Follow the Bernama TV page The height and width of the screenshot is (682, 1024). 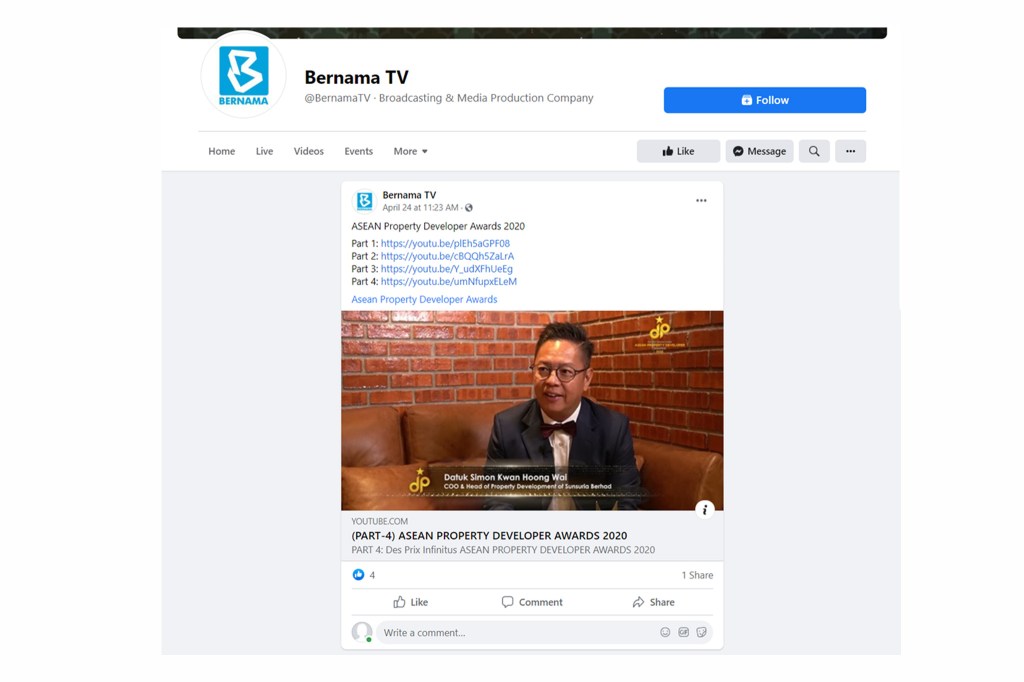pos(764,100)
